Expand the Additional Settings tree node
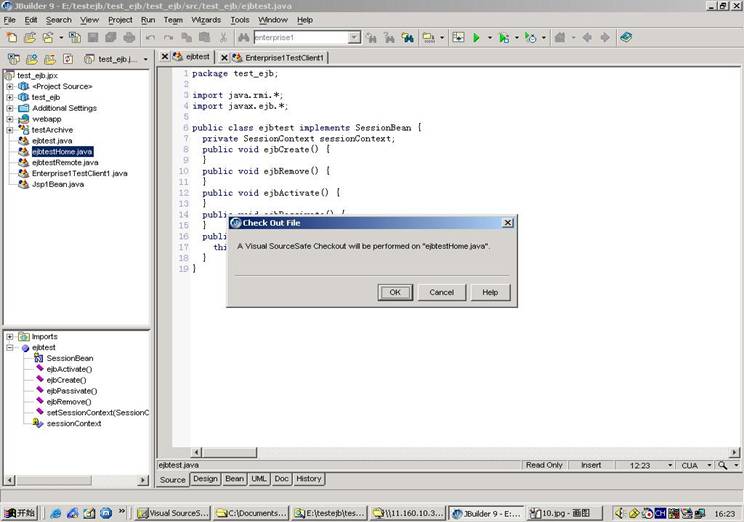744x522 pixels. [x=9, y=108]
